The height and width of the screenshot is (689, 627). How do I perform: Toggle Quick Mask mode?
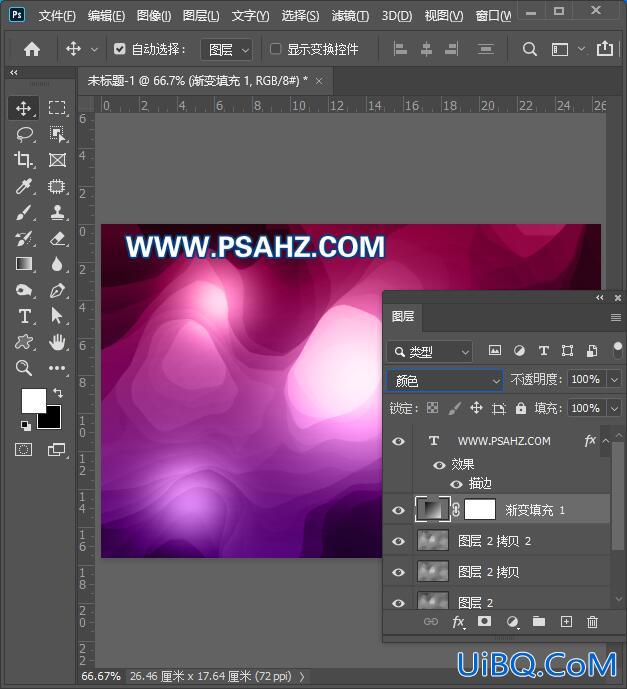pyautogui.click(x=23, y=450)
